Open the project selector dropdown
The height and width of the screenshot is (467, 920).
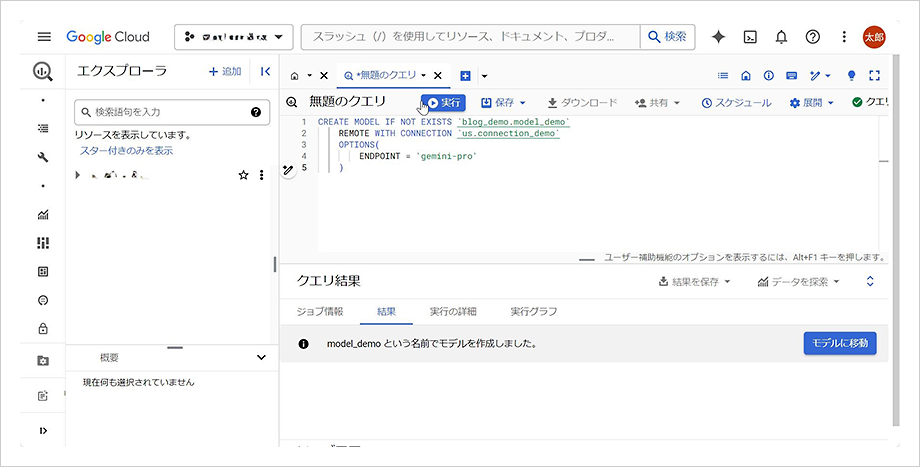[234, 37]
